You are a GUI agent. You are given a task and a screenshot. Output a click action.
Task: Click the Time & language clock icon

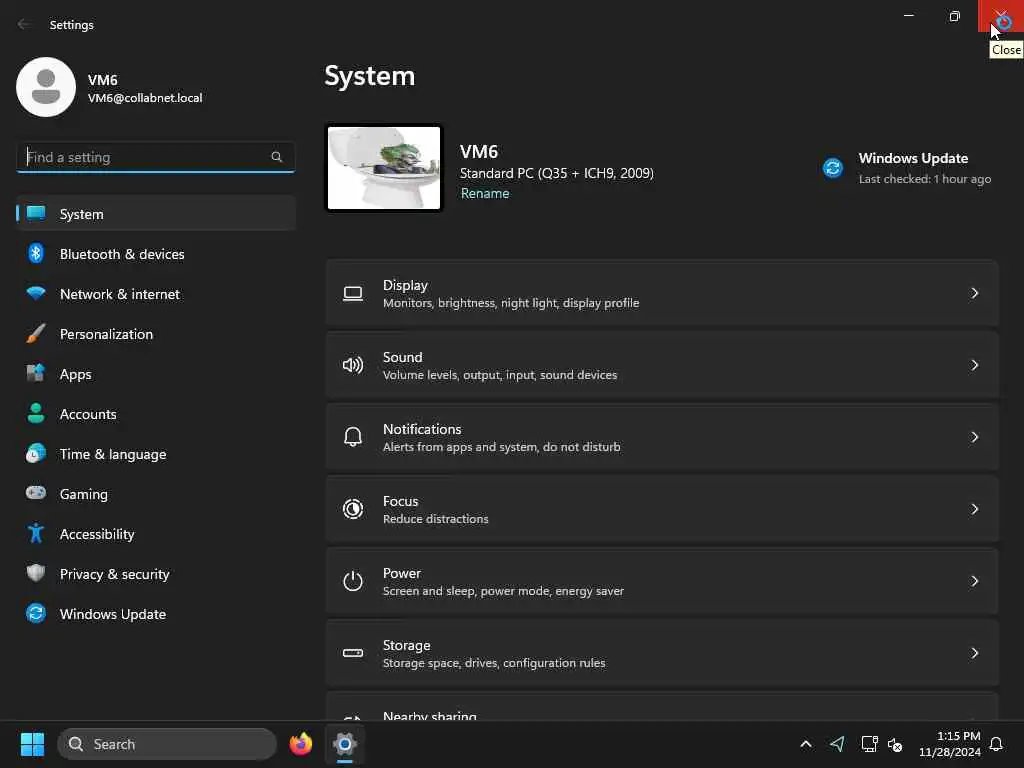pos(36,453)
